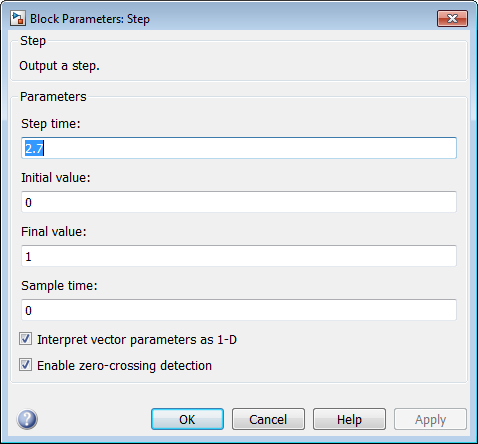Click the 'Initial value:' label
This screenshot has height=444, width=478.
[x=56, y=178]
